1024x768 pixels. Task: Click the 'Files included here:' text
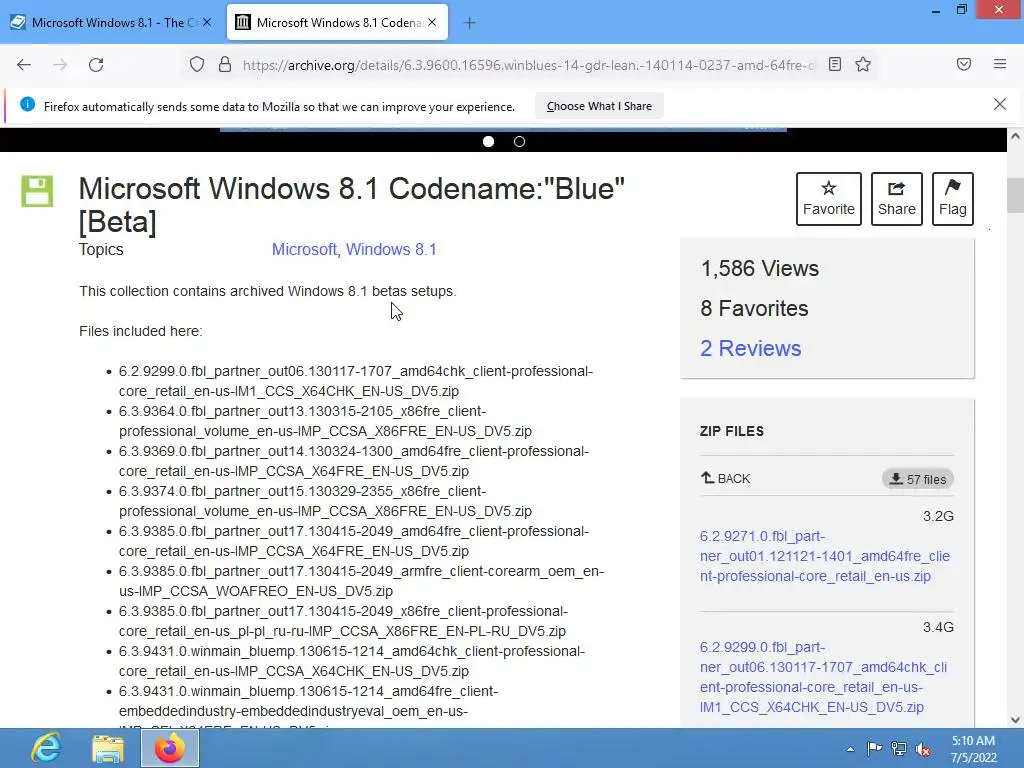140,331
